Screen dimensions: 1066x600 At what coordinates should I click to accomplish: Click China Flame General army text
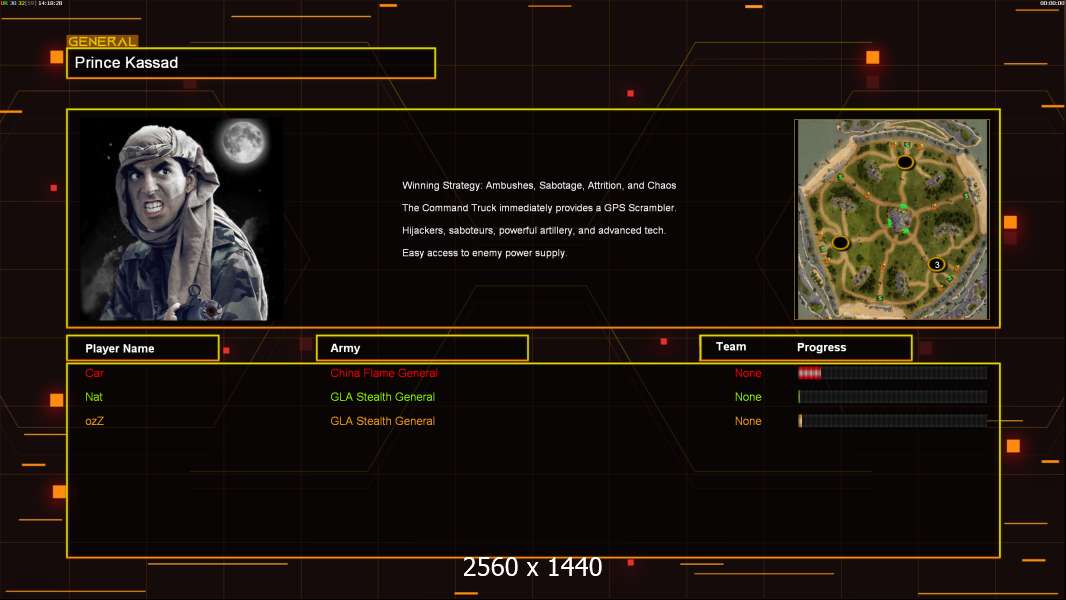(384, 373)
